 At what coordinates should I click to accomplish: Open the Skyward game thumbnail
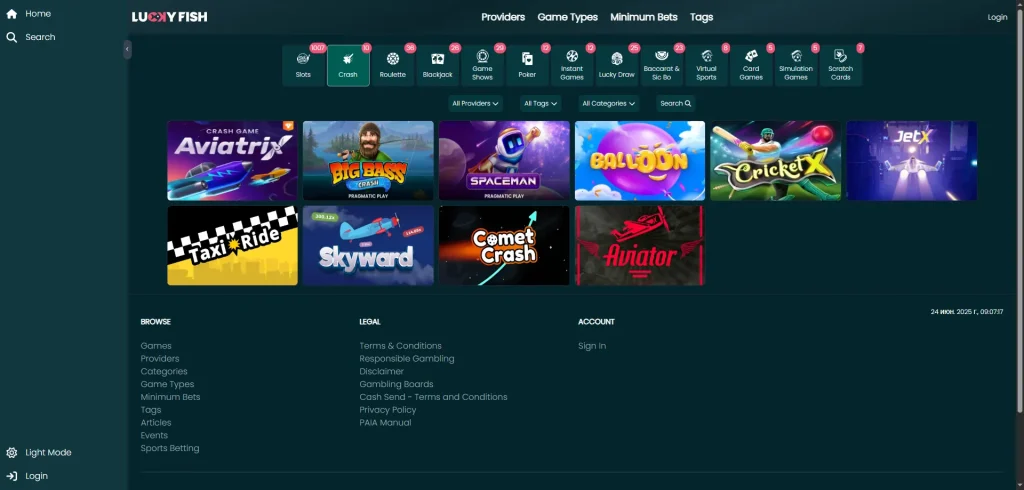[368, 246]
